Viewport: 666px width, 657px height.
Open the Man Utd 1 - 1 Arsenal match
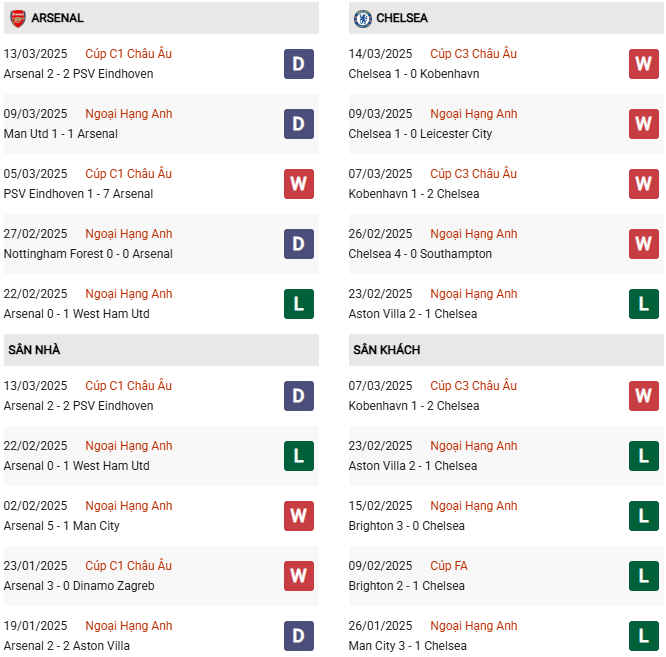[x=61, y=134]
